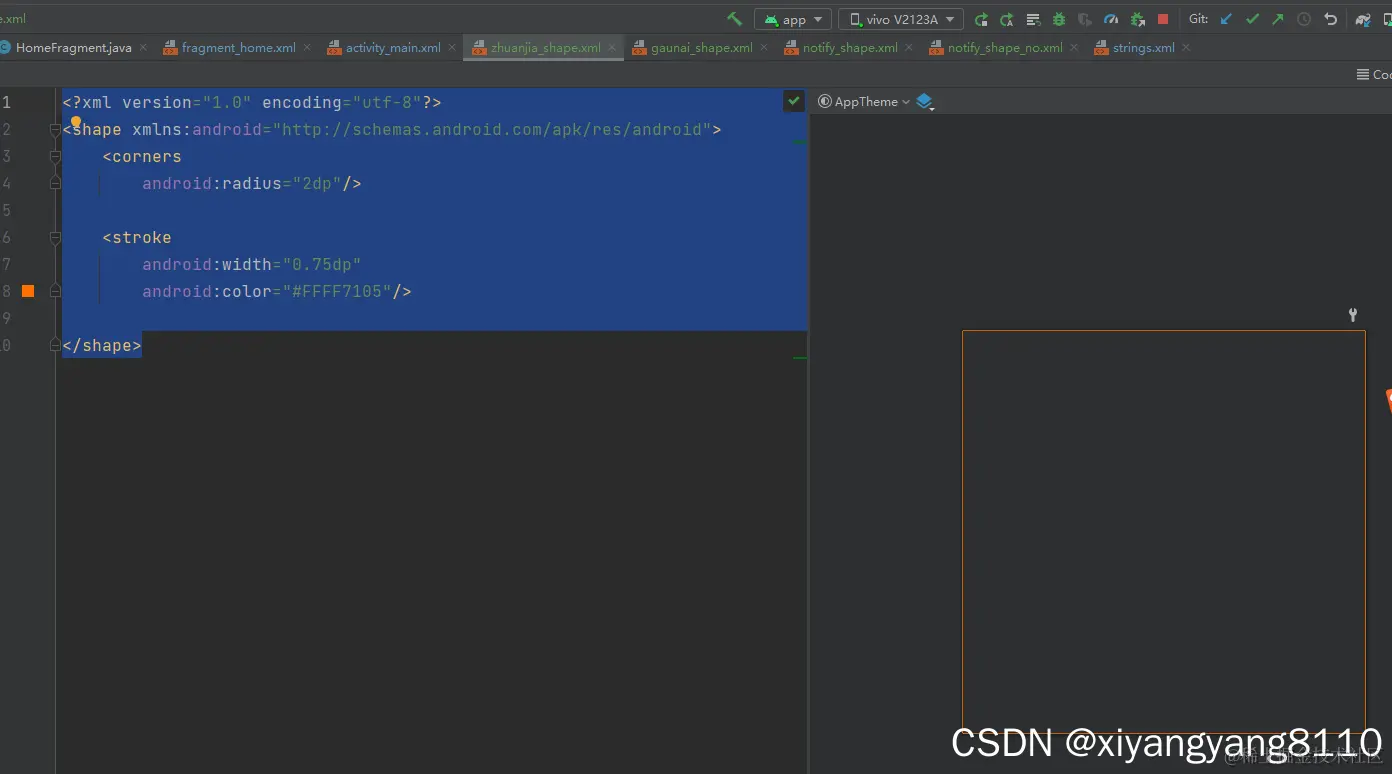Screen dimensions: 1392x774
Task: Close the notify_shape.xml tab
Action: click(x=909, y=47)
